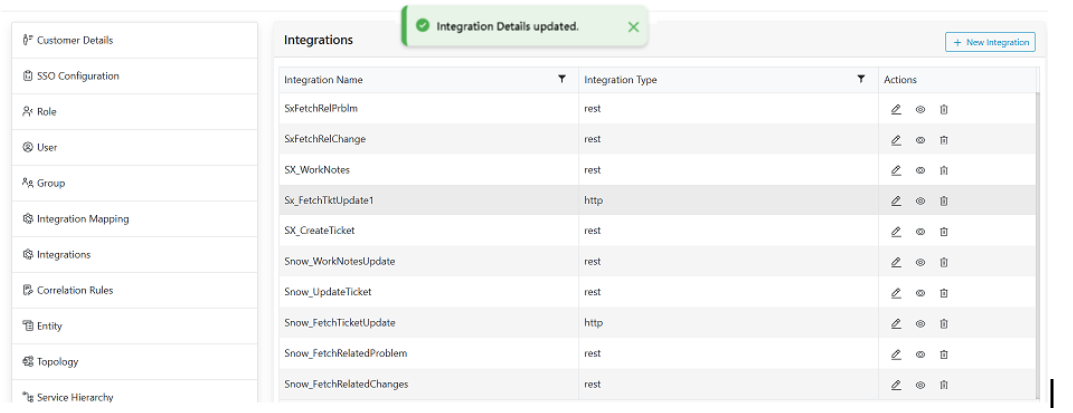
Task: Click trash icon for Sx_FetchTktUpdate1
Action: 943,201
